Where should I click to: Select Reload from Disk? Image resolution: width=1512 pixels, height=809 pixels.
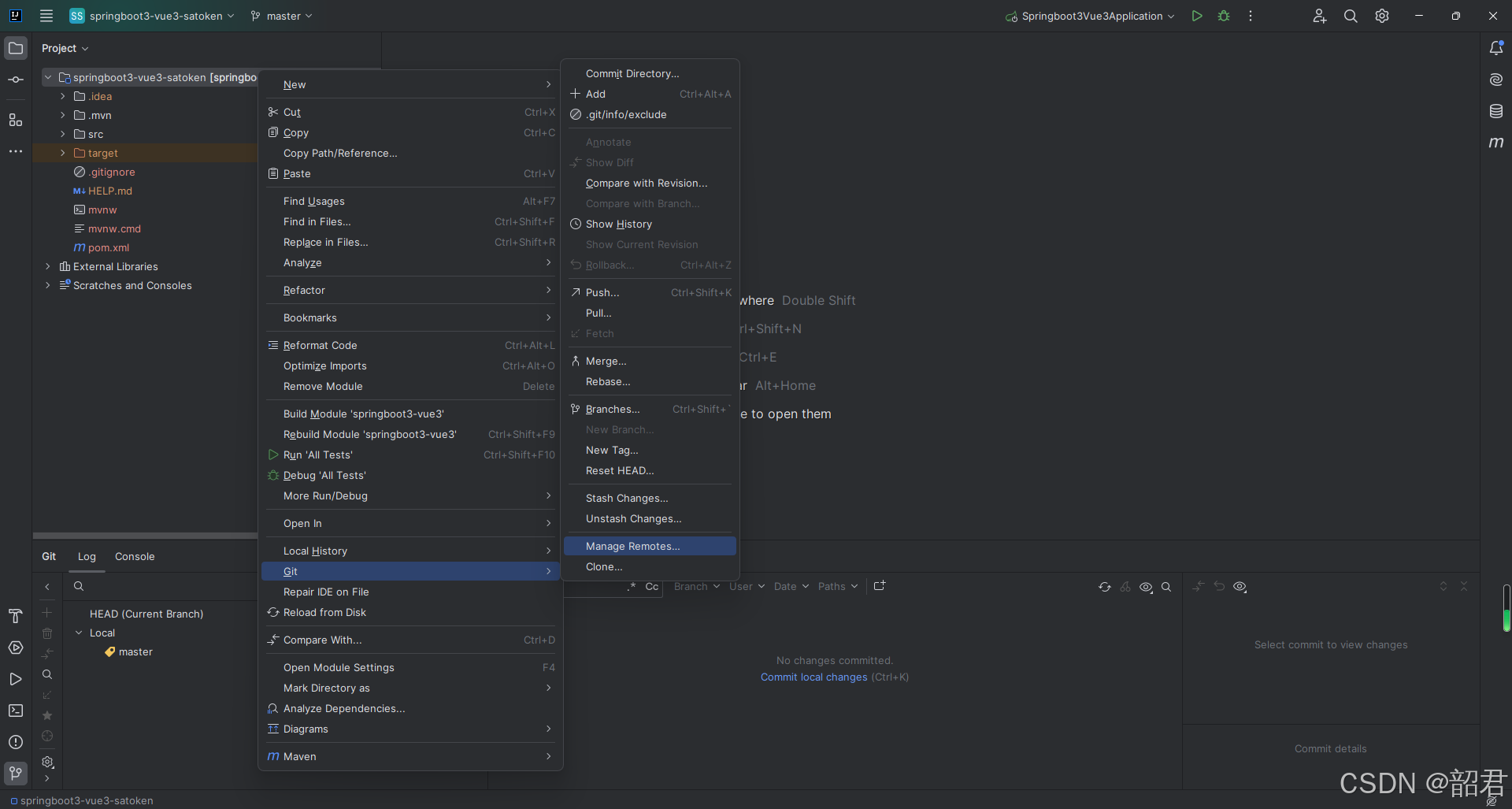point(410,612)
